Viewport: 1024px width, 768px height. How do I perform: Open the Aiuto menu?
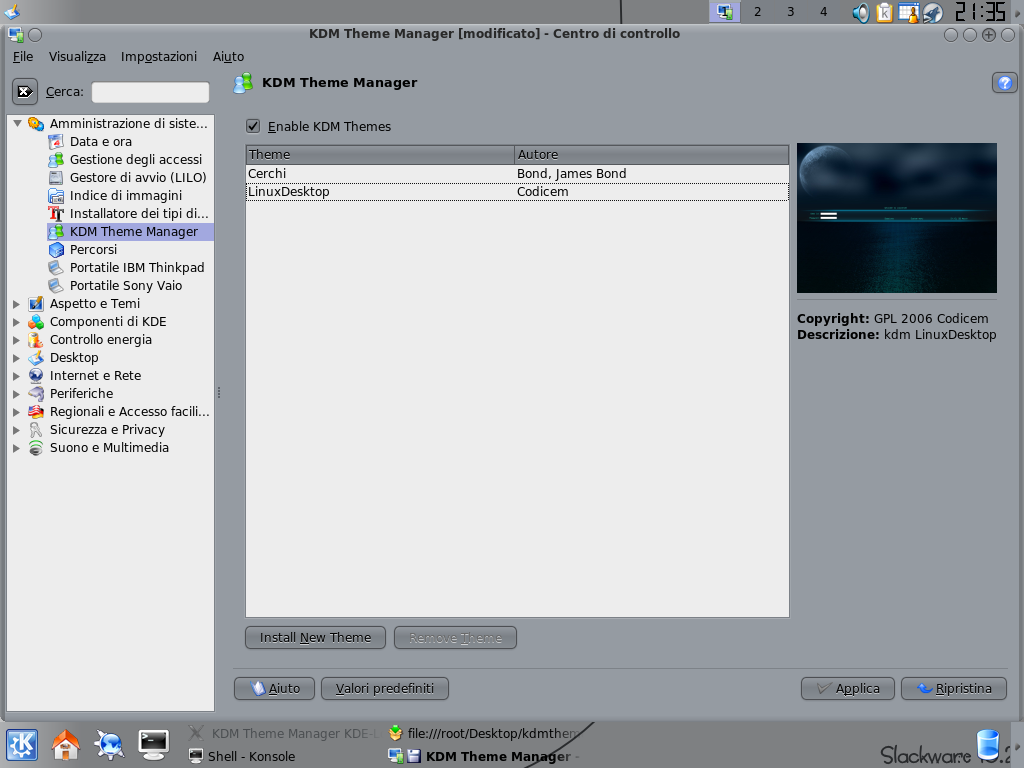click(229, 57)
